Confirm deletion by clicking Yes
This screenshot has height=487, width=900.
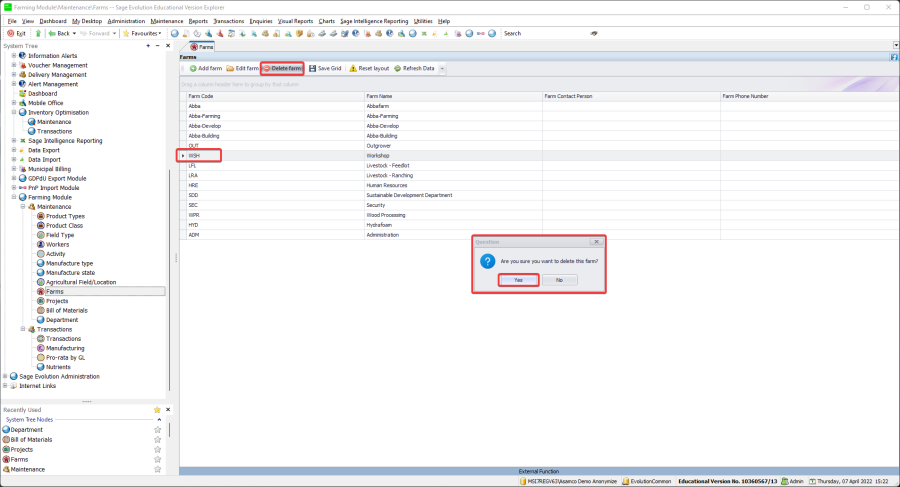(518, 280)
